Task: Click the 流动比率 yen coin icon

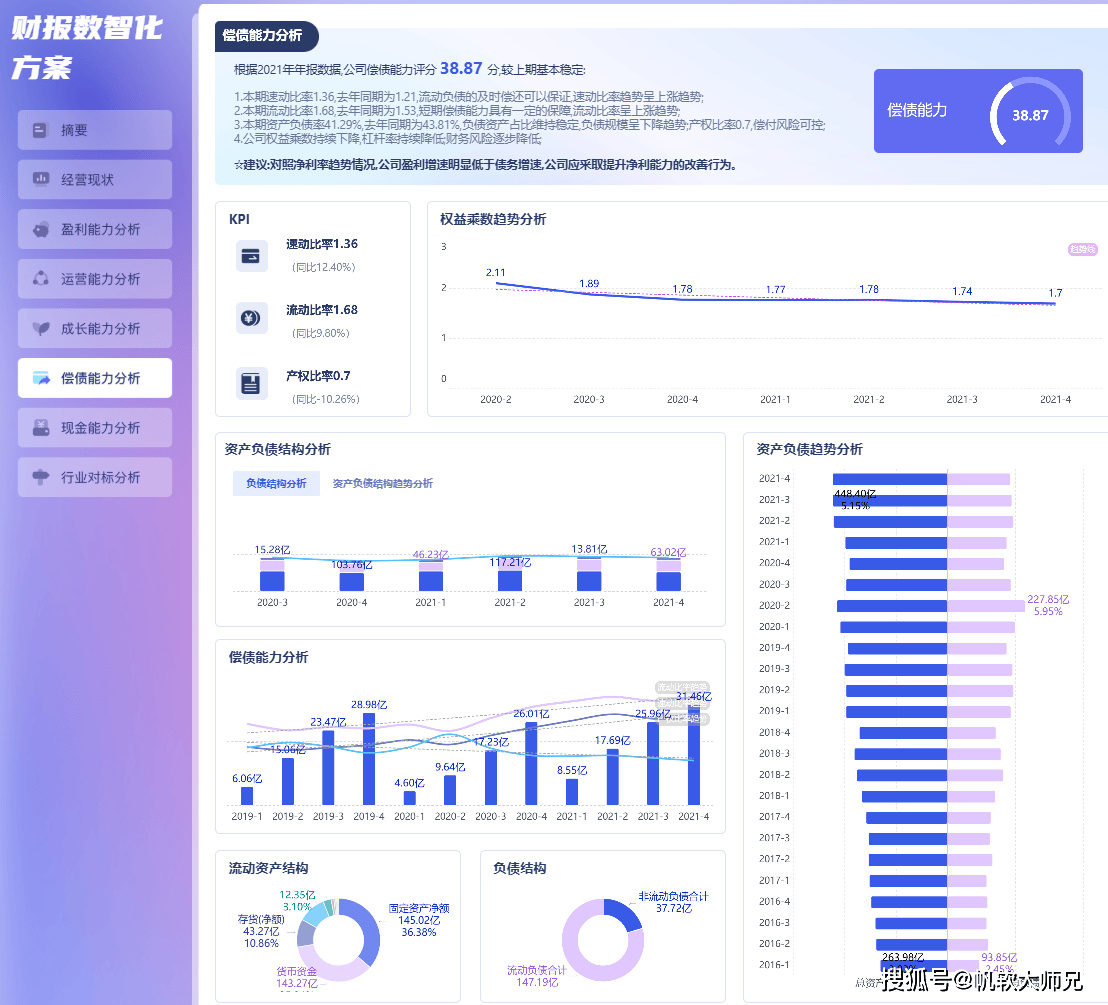Action: click(x=252, y=318)
